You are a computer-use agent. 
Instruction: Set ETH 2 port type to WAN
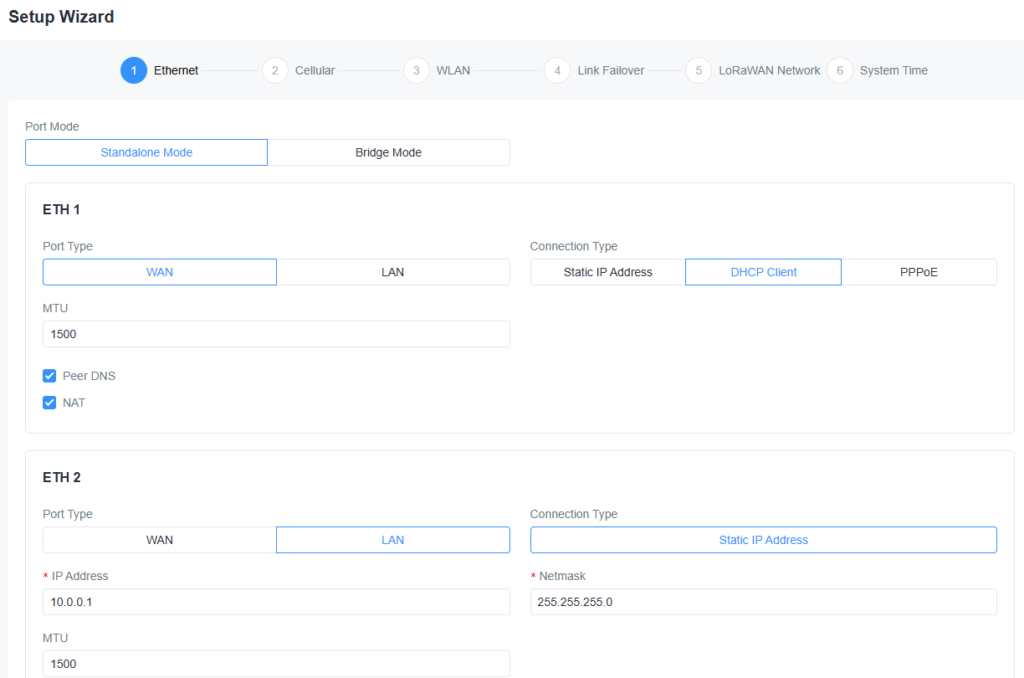coord(159,540)
